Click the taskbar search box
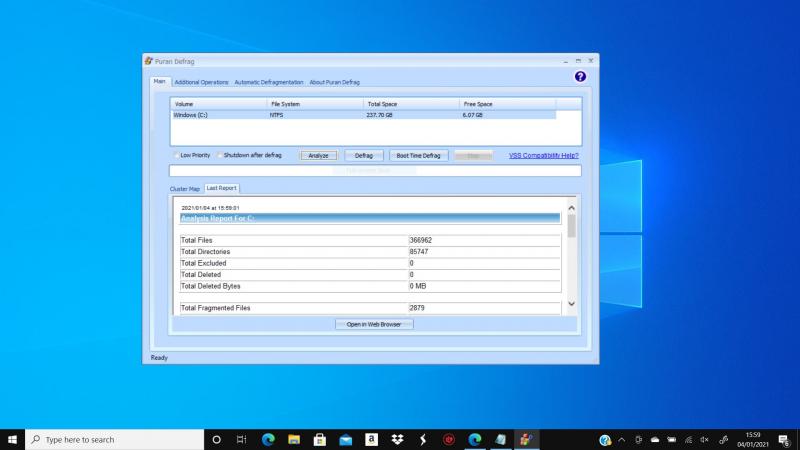Viewport: 800px width, 450px height. click(x=114, y=439)
